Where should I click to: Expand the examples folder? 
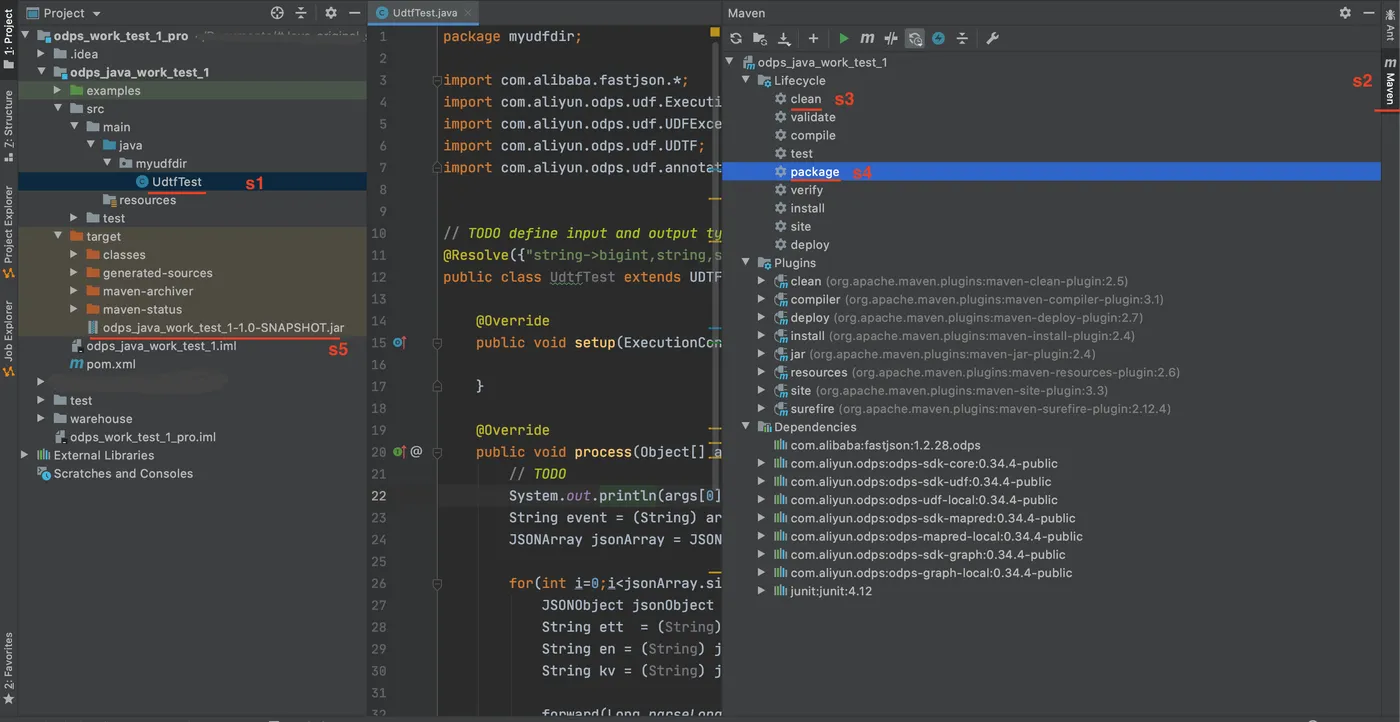click(x=58, y=91)
